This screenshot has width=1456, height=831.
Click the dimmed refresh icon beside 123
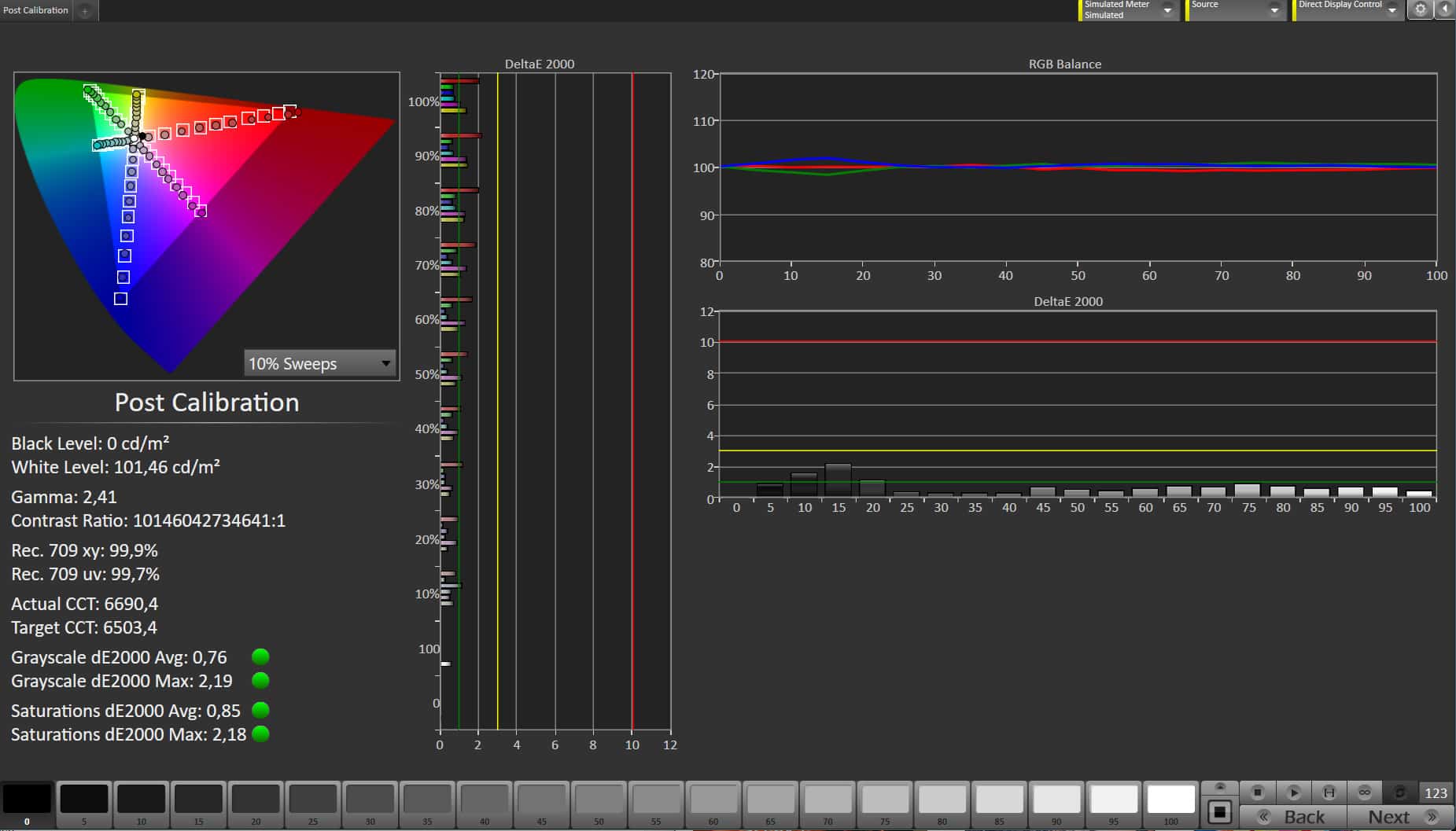1399,792
